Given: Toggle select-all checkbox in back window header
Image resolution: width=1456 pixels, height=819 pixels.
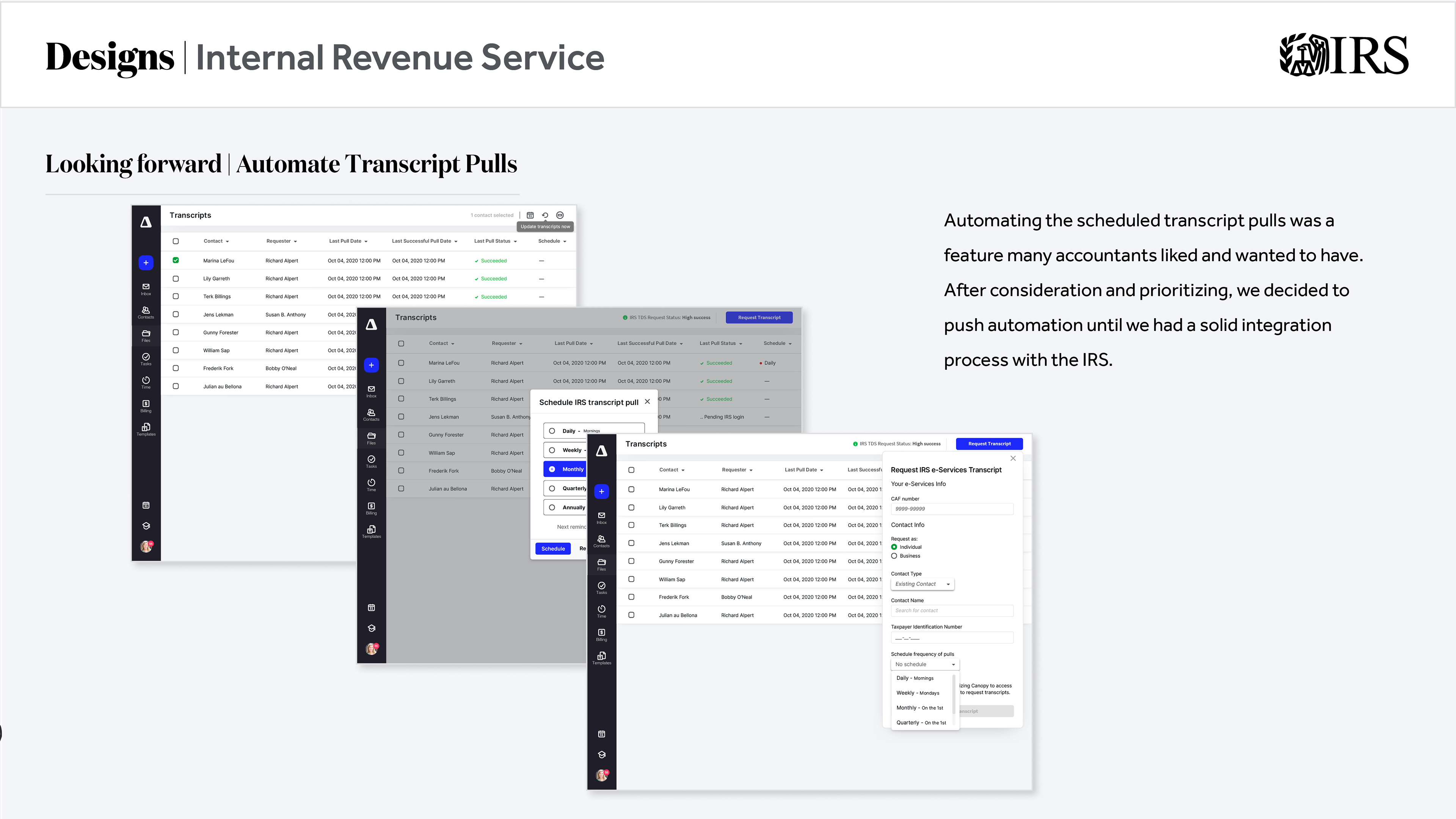Looking at the screenshot, I should [176, 242].
